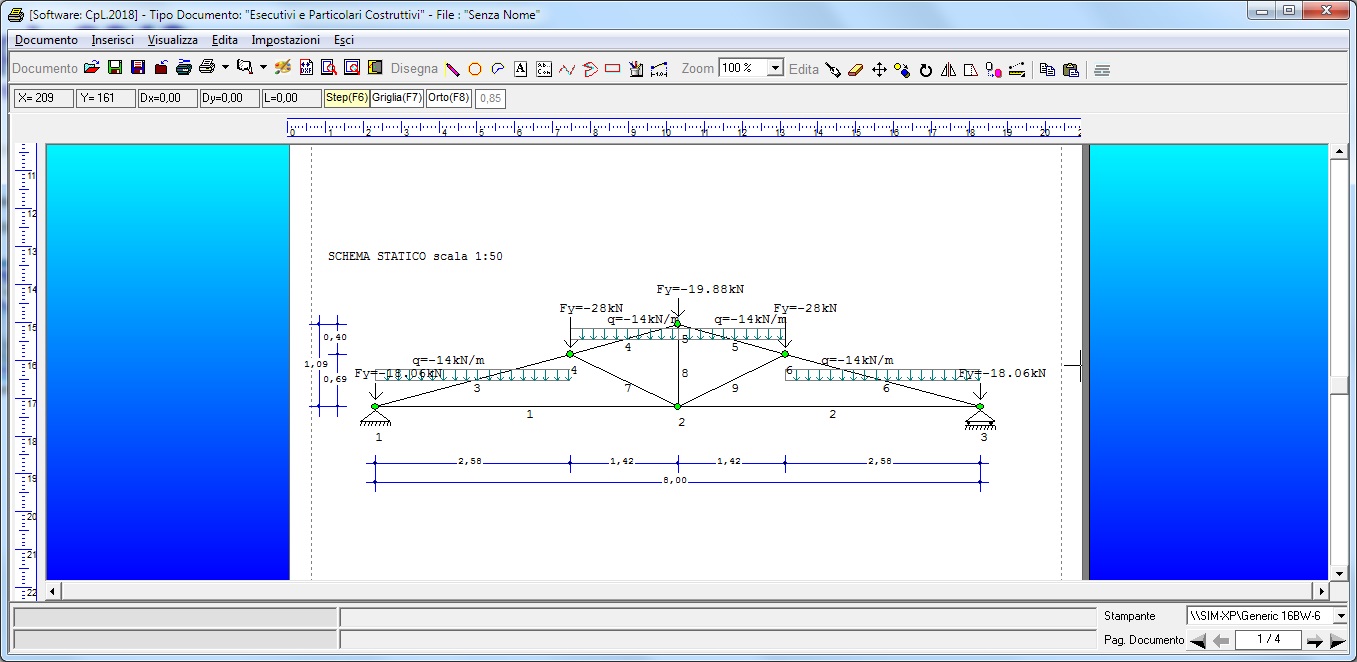The height and width of the screenshot is (662, 1357).
Task: Jump to the last document page
Action: (1337, 640)
